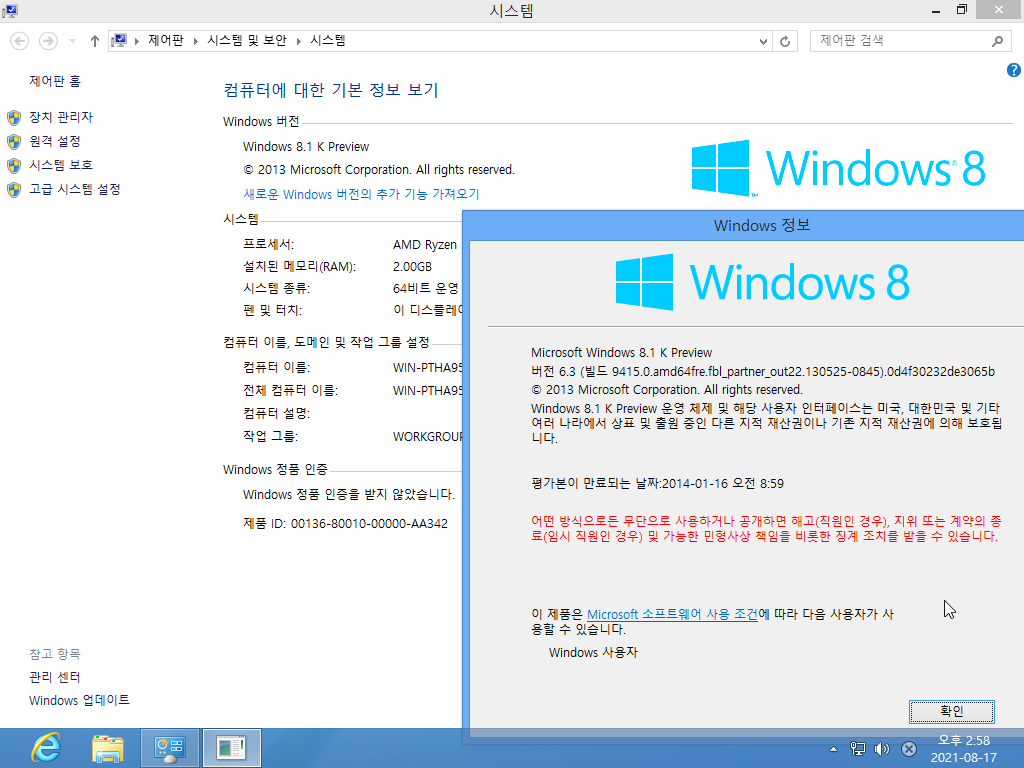Click 새로운 Windows 버전의 추가 기능 가져오기 link
Viewport: 1024px width, 768px height.
(361, 194)
